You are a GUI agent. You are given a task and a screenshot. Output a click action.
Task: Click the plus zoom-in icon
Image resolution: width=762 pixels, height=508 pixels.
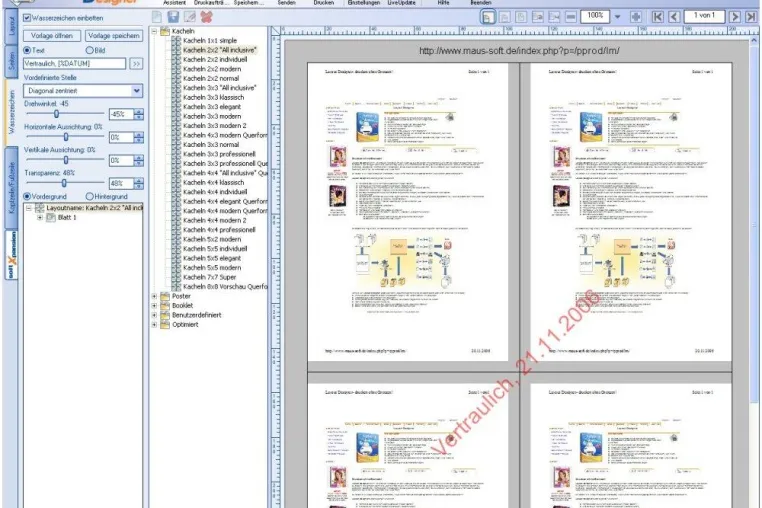[636, 17]
